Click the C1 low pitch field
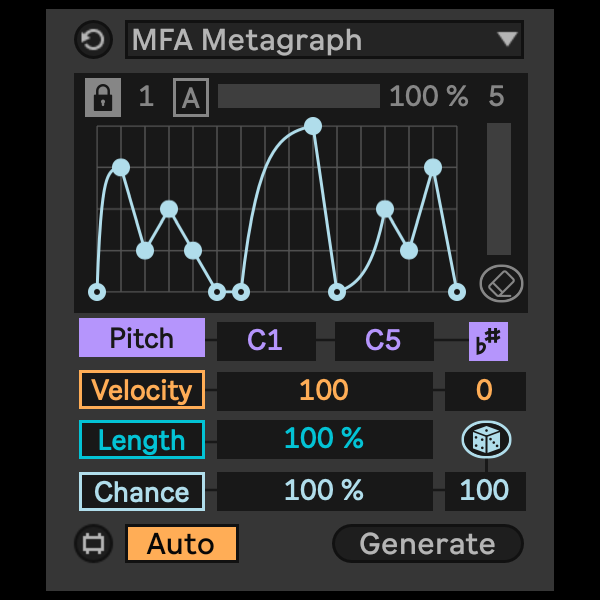Viewport: 600px width, 600px height. pyautogui.click(x=265, y=341)
